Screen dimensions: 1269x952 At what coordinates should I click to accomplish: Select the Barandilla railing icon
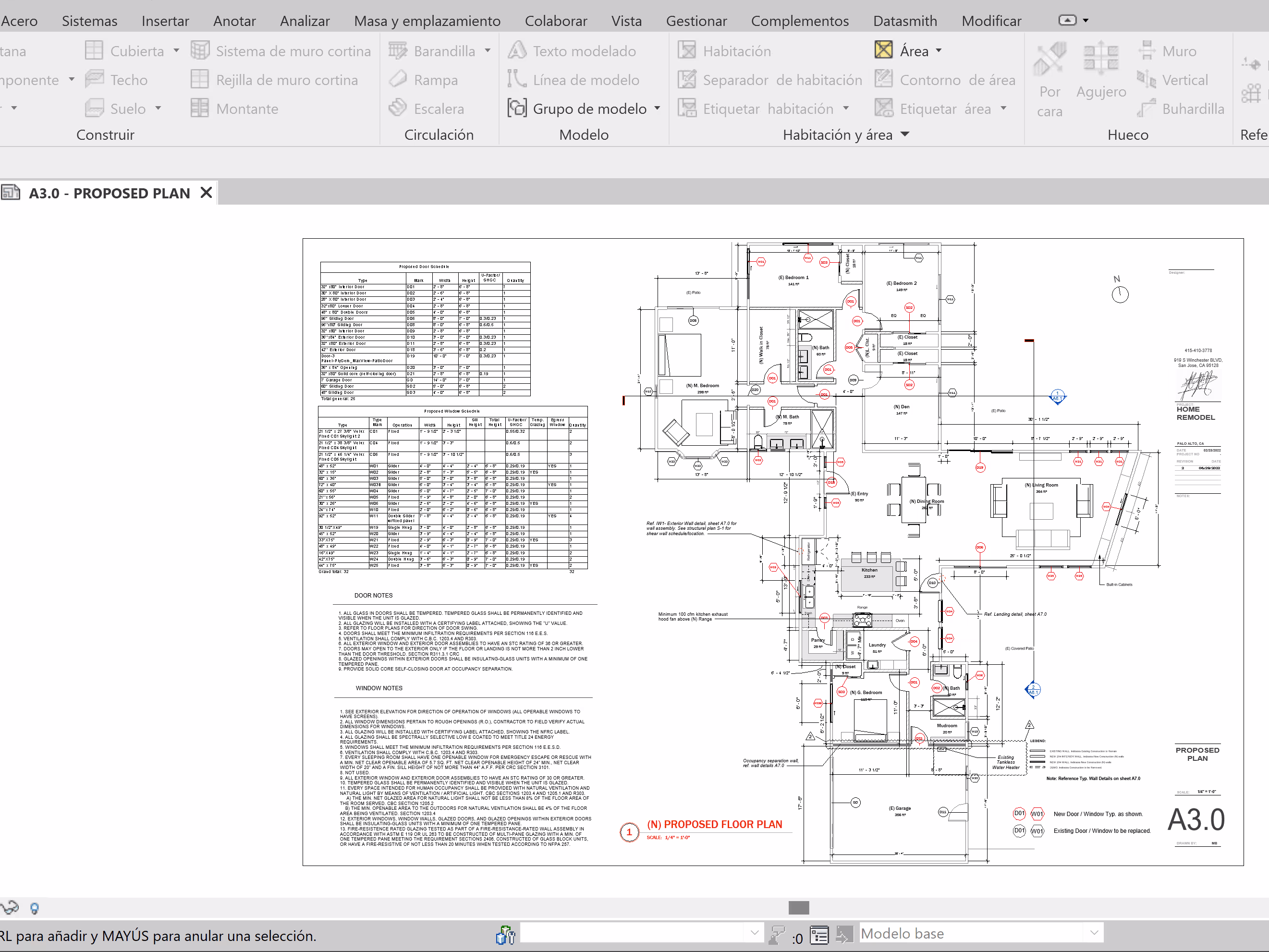[x=397, y=50]
